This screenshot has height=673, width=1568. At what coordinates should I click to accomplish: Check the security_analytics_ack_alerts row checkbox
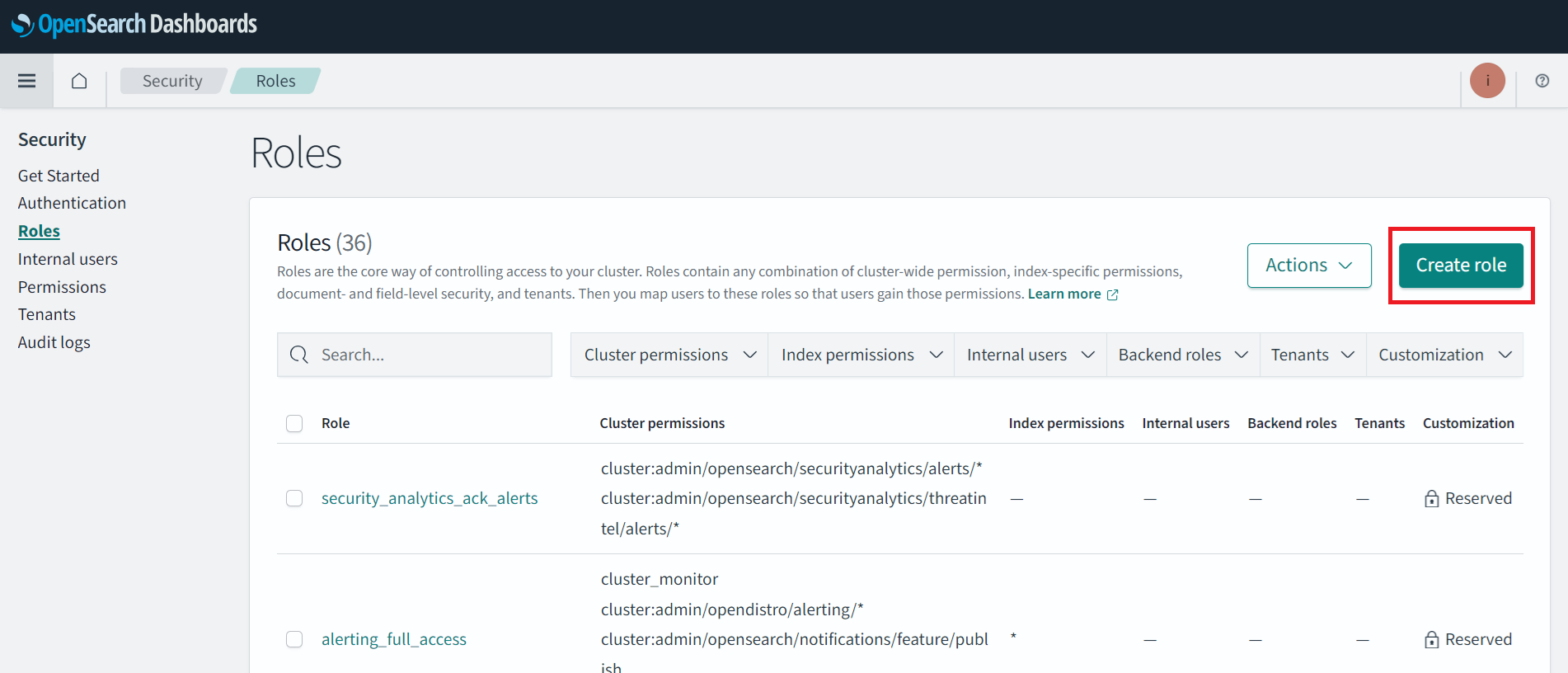(x=294, y=498)
